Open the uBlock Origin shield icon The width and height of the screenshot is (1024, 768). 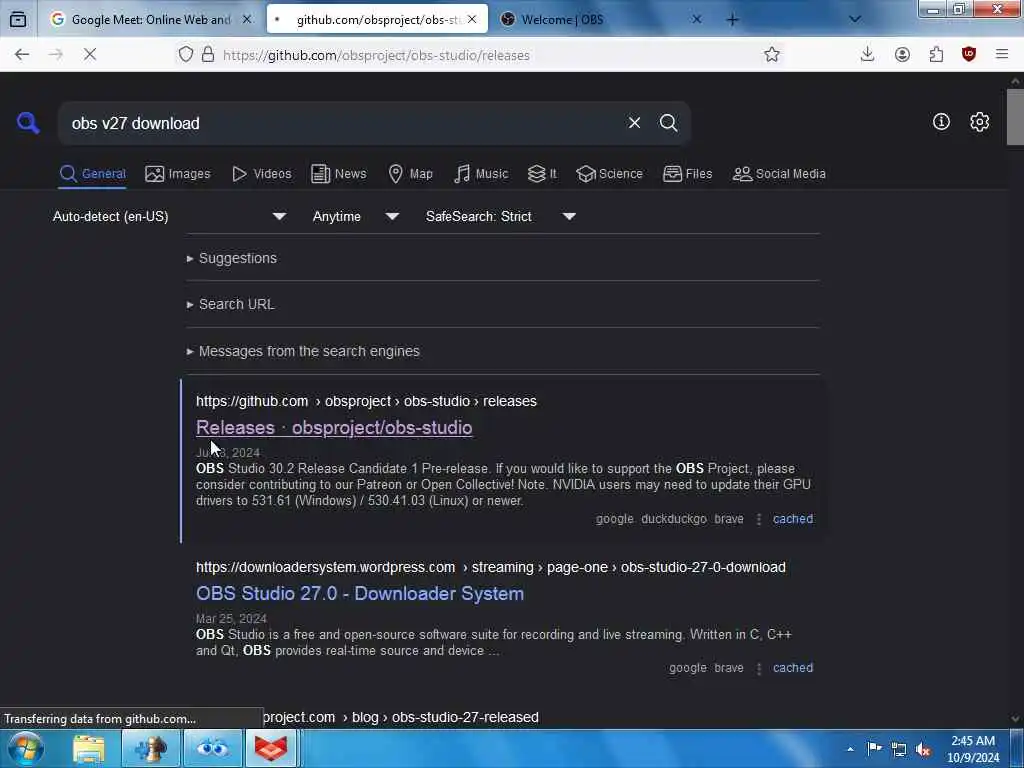pos(969,55)
